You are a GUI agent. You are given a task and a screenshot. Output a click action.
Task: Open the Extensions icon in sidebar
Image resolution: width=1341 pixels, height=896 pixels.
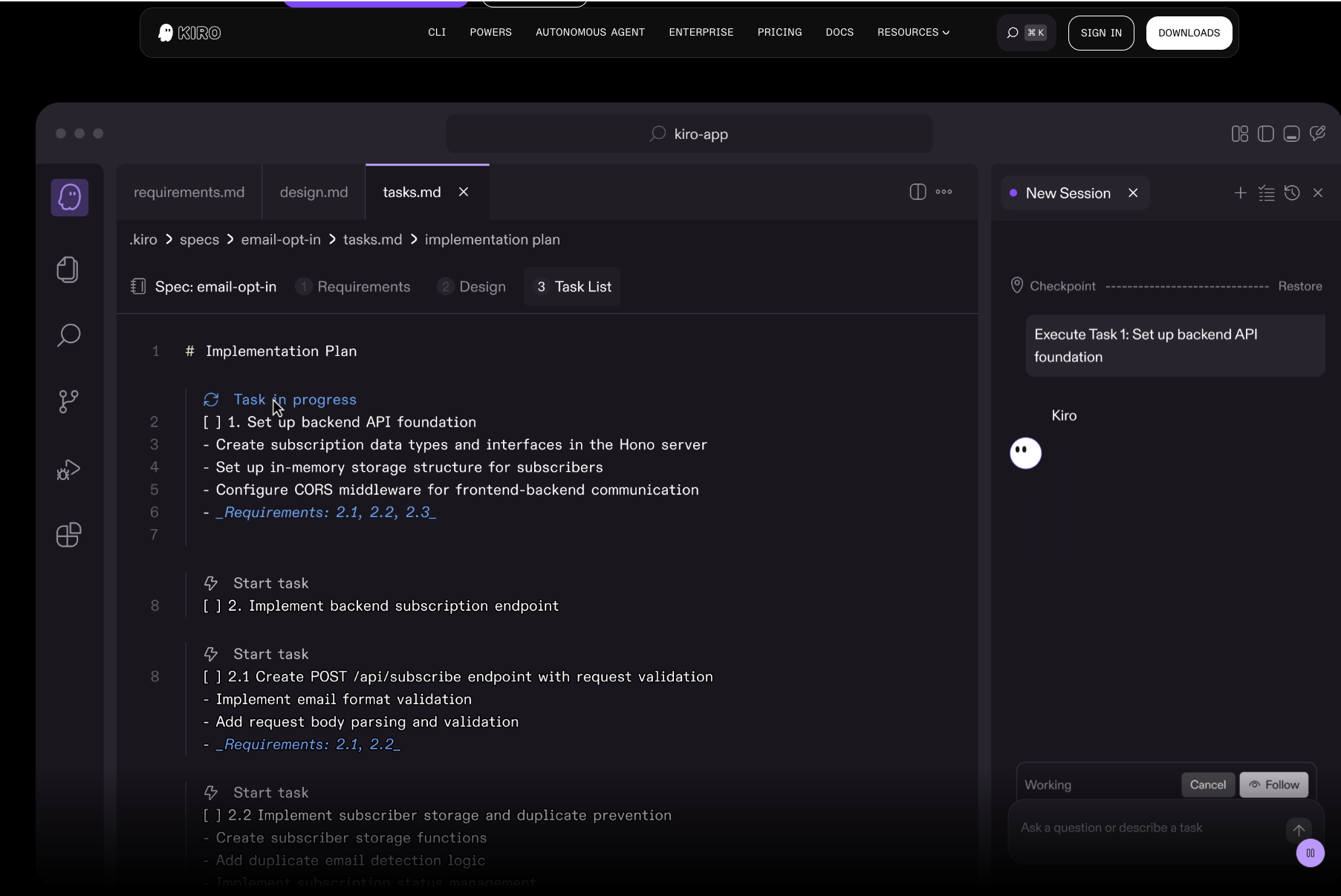tap(68, 535)
